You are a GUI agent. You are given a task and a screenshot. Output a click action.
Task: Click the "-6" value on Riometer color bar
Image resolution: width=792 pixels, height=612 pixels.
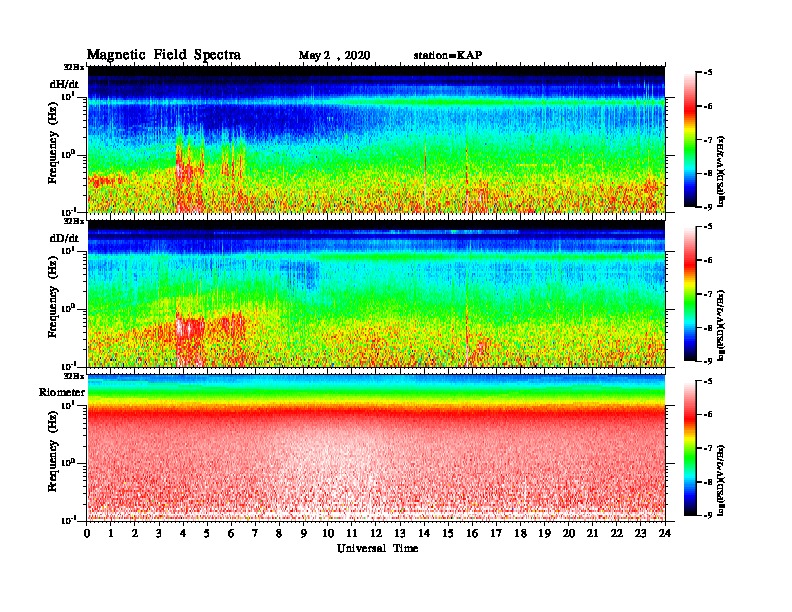[708, 415]
